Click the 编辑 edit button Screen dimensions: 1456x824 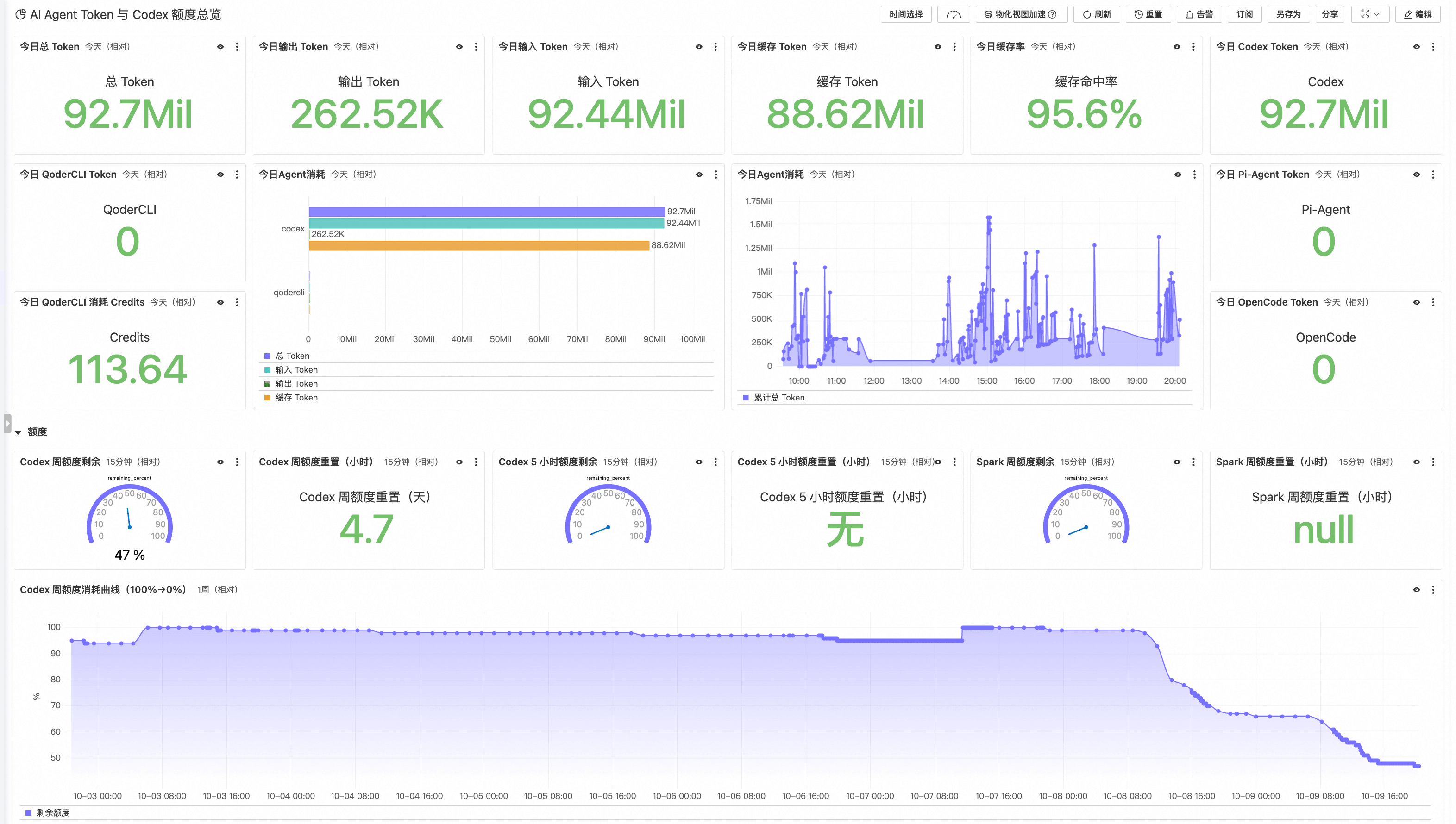click(x=1418, y=15)
